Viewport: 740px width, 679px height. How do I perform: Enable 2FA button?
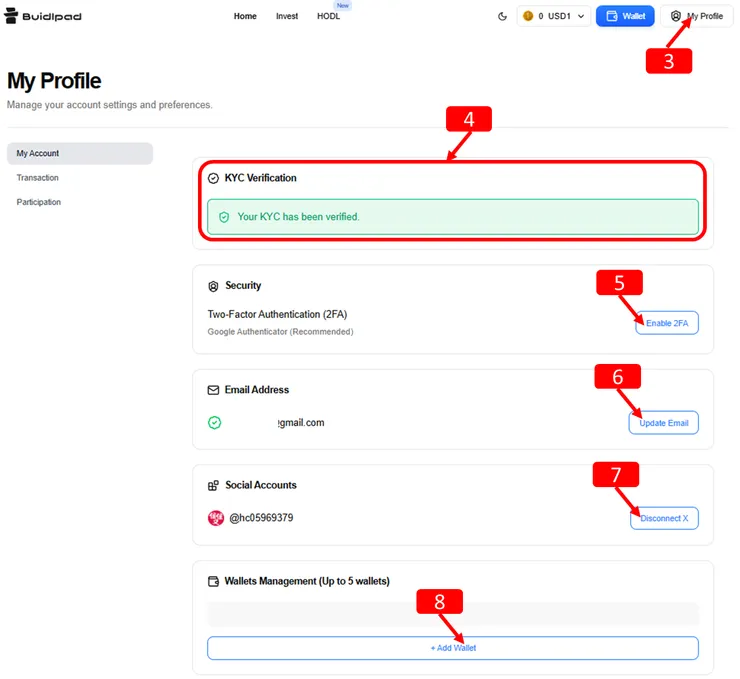(666, 323)
